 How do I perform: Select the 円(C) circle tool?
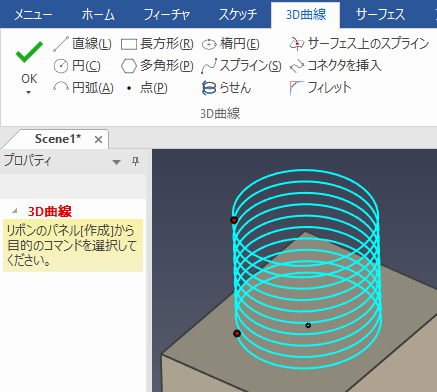(77, 66)
